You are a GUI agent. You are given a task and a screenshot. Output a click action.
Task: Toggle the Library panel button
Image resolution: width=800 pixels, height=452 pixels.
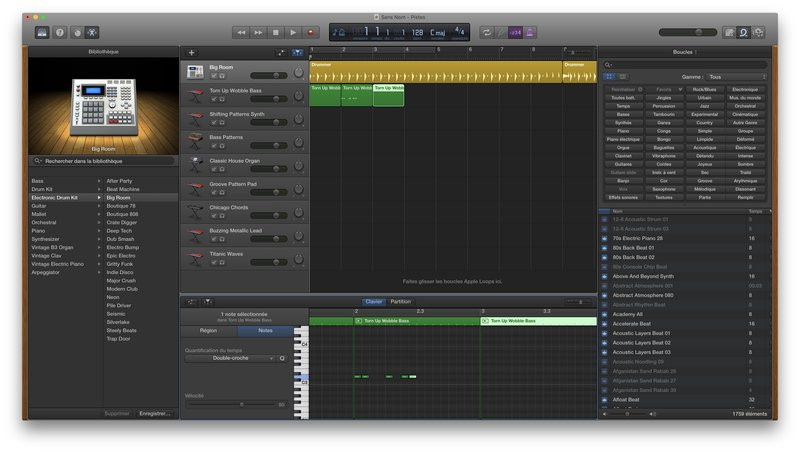tap(42, 33)
